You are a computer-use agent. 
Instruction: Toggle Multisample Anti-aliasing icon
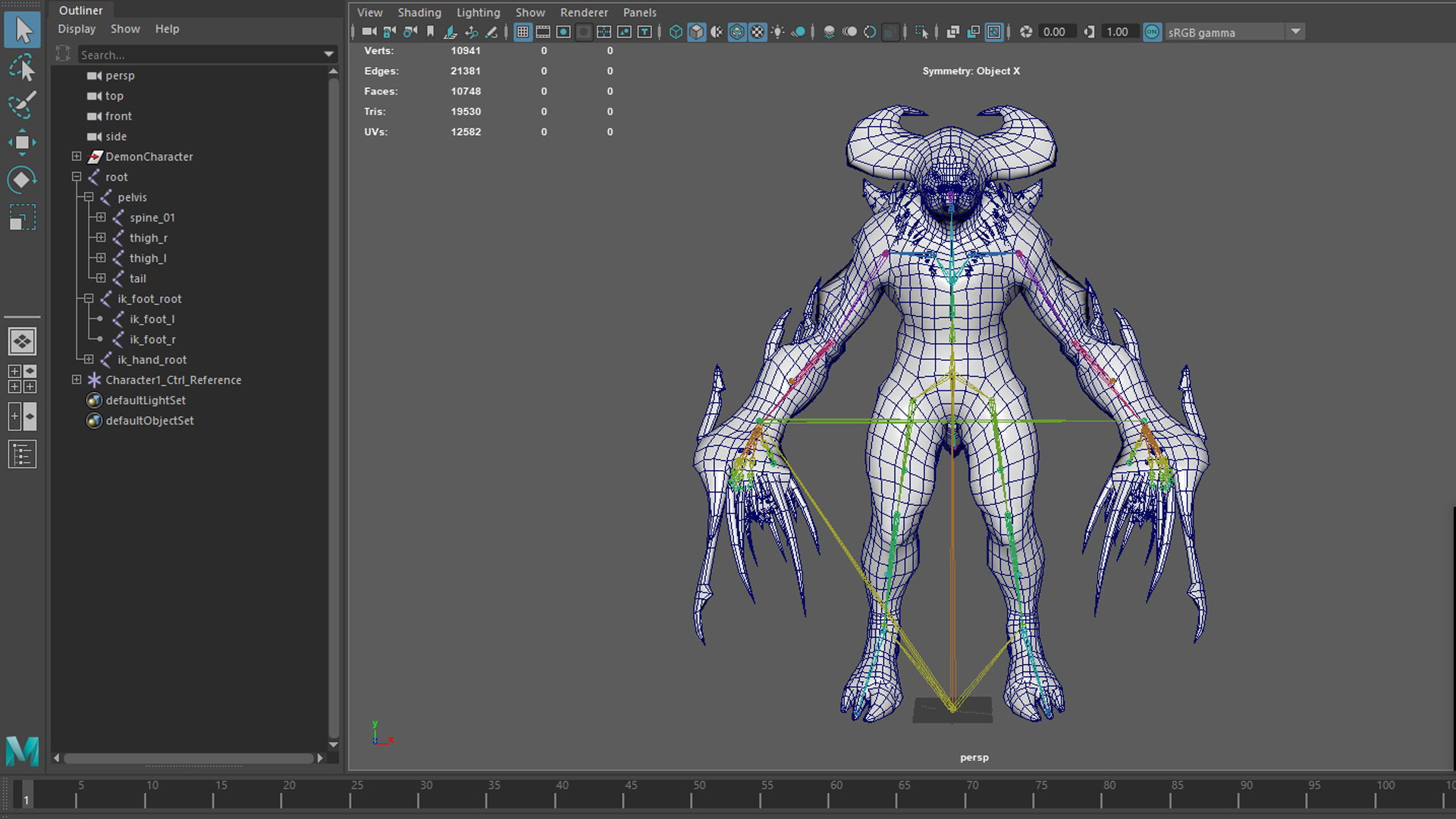[871, 32]
